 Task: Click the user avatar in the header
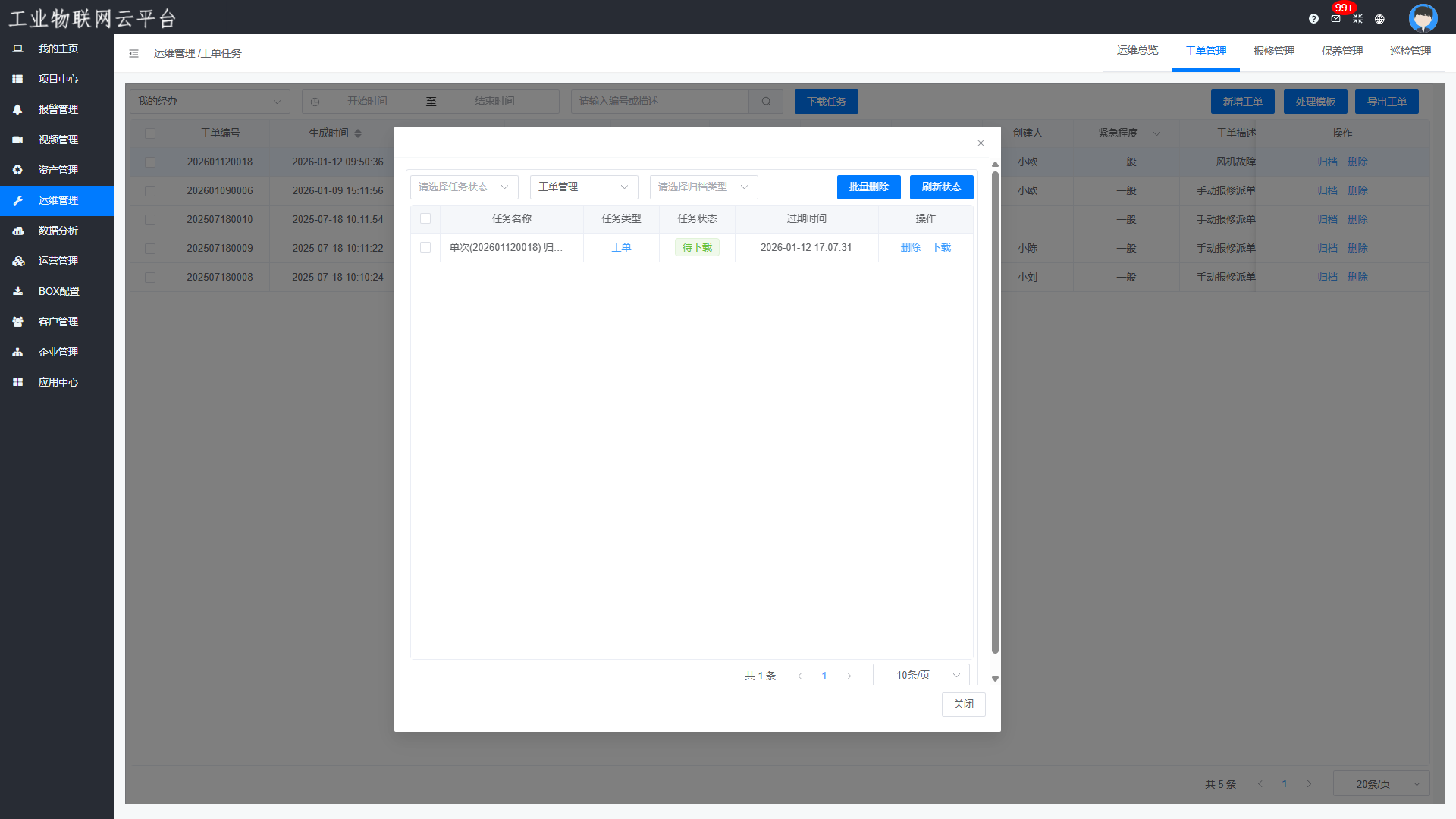coord(1423,17)
